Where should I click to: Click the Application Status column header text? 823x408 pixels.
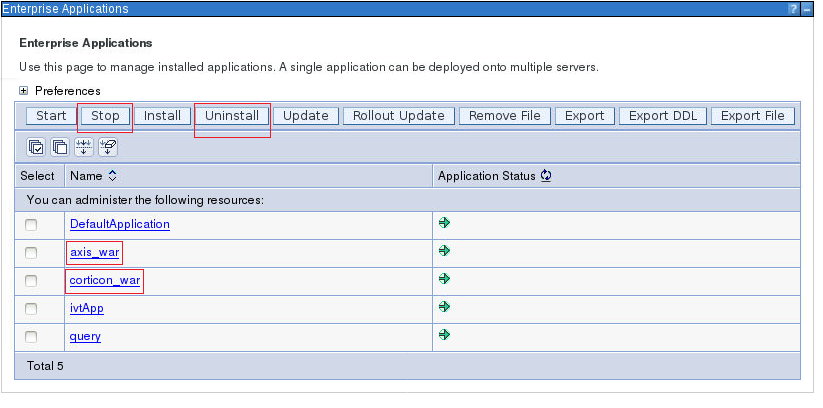487,176
